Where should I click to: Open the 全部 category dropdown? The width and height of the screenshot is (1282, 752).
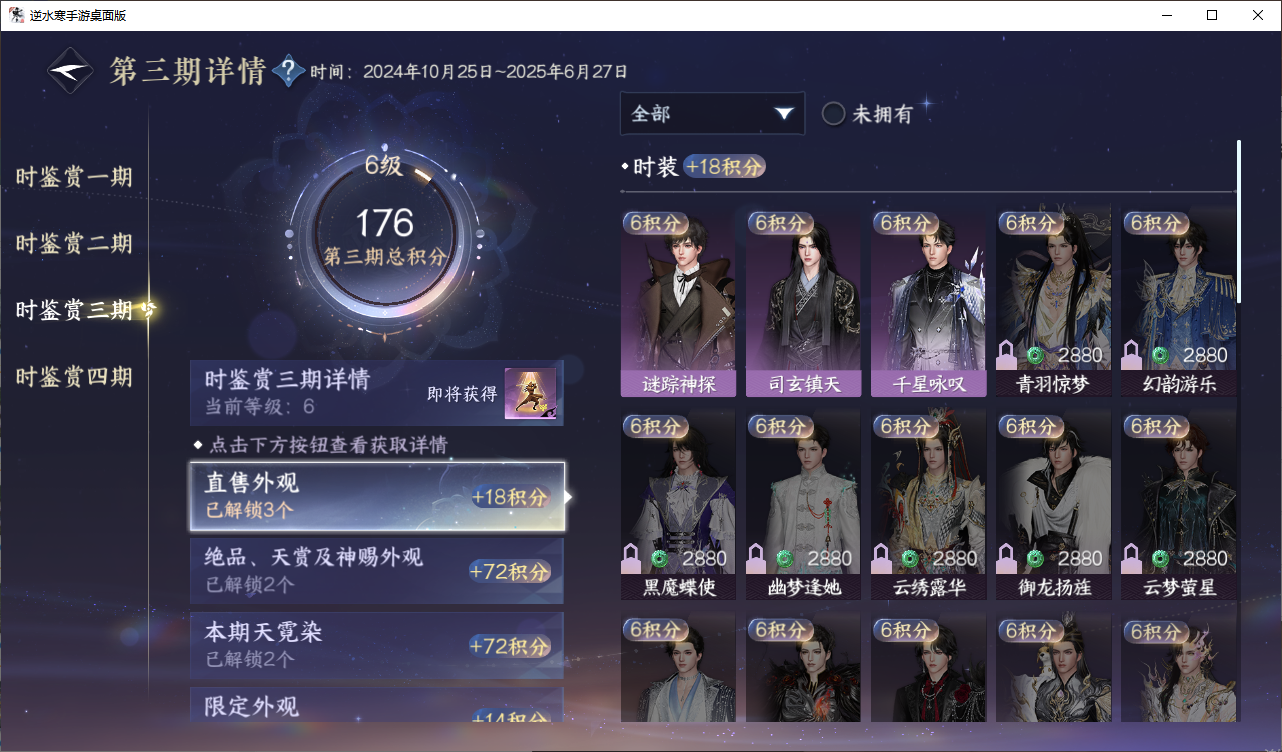712,113
